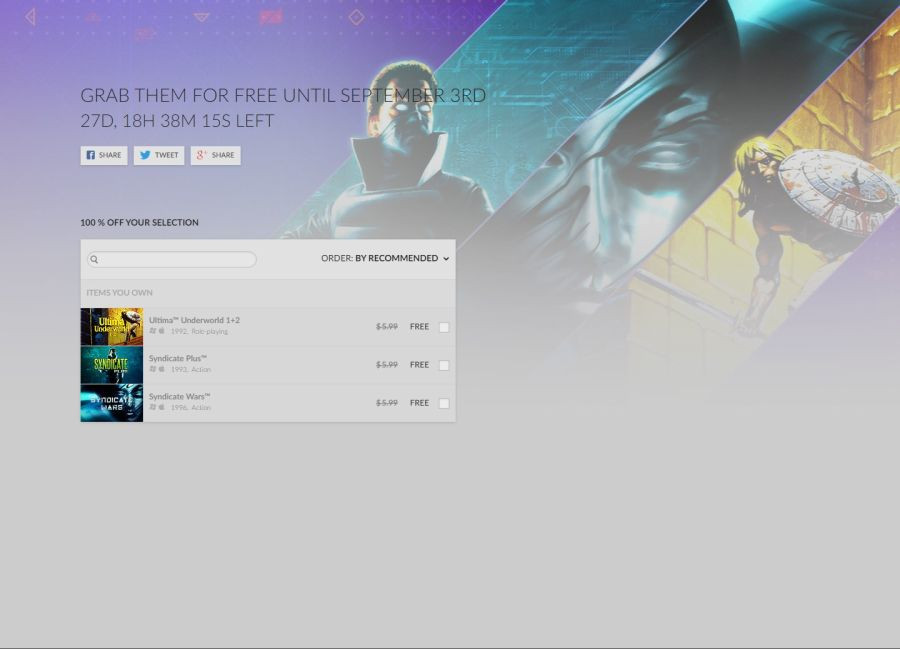The width and height of the screenshot is (900, 649).
Task: Open the Ultima™ Underworld 1+2 title
Action: pos(194,320)
